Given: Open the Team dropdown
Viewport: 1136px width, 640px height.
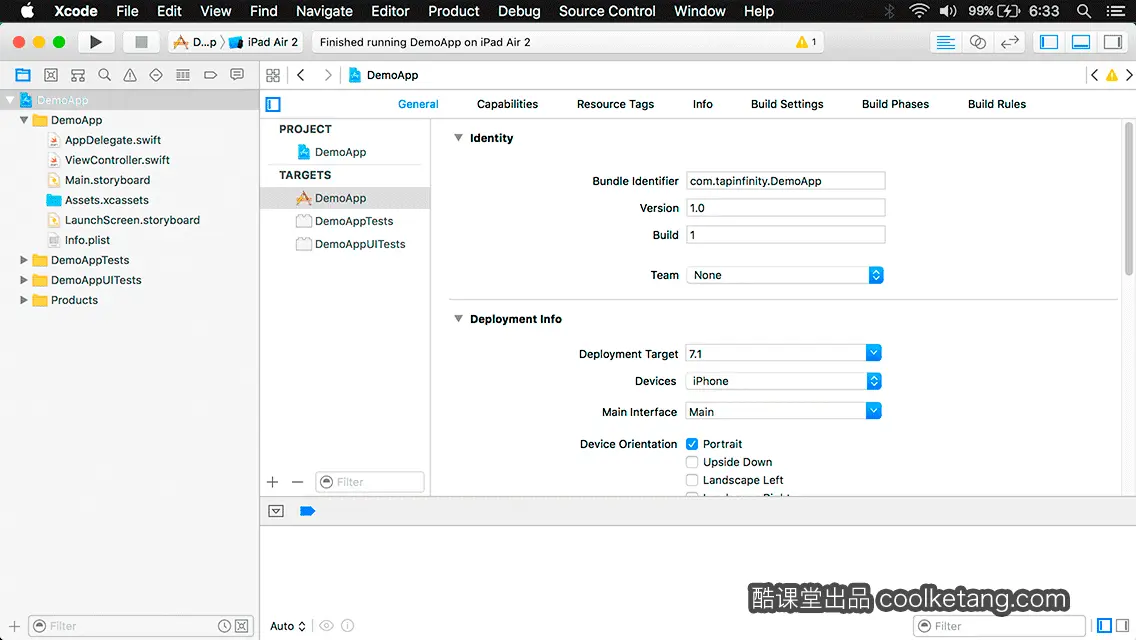Looking at the screenshot, I should click(785, 275).
